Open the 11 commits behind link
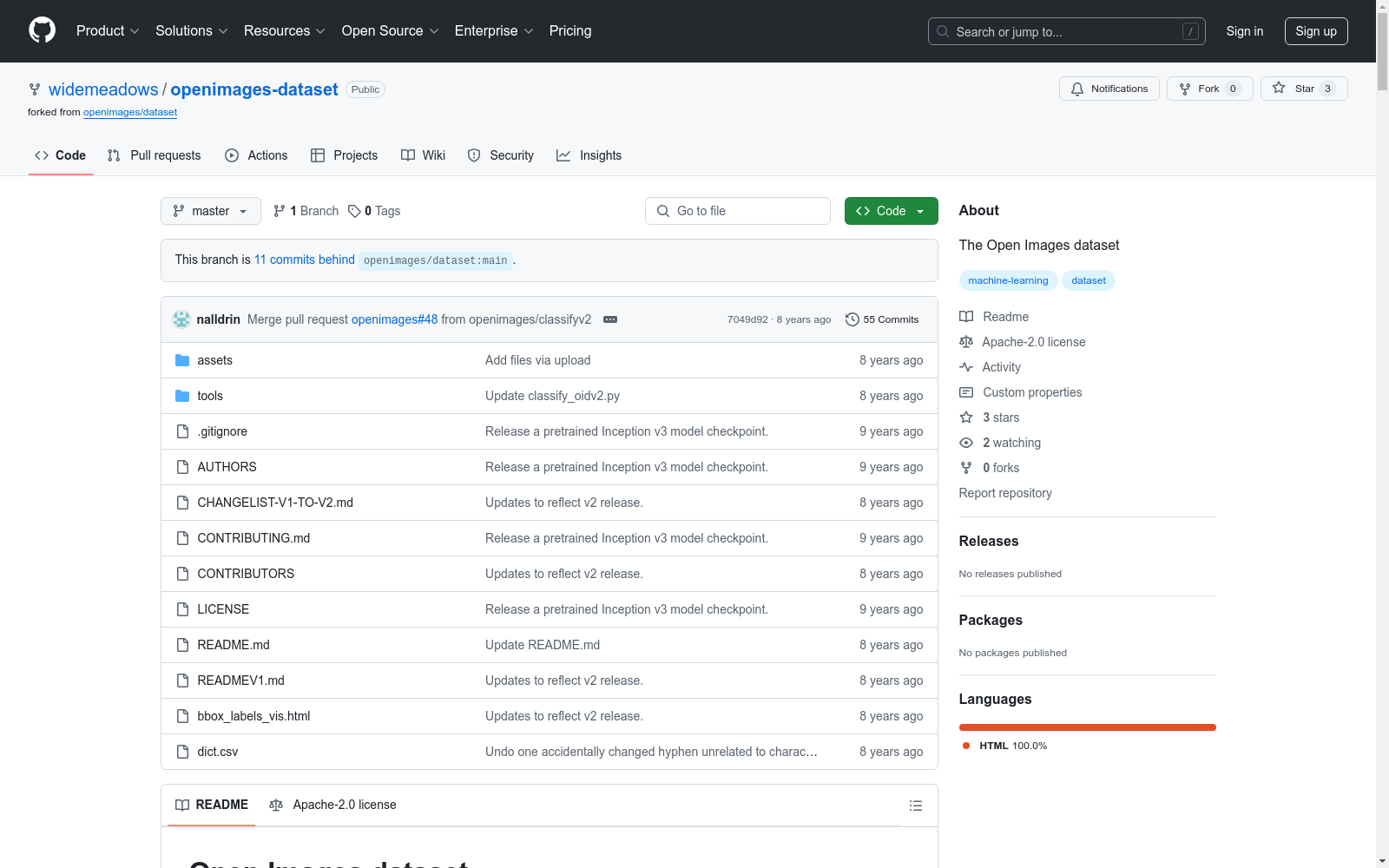Image resolution: width=1389 pixels, height=868 pixels. click(x=305, y=260)
